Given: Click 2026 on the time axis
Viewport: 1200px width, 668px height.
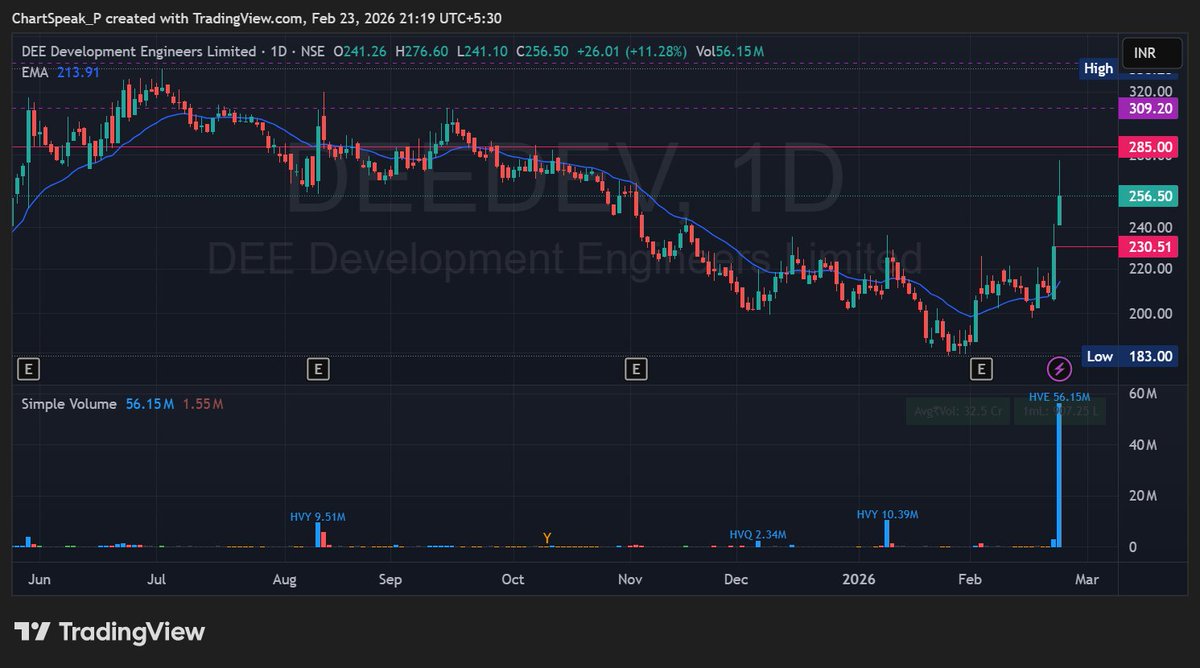Looking at the screenshot, I should coord(859,579).
